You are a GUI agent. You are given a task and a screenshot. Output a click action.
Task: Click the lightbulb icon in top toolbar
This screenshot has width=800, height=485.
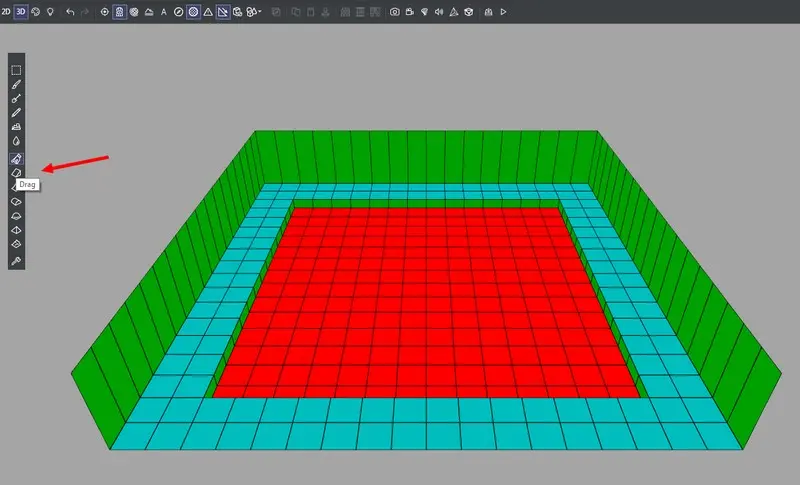(50, 12)
